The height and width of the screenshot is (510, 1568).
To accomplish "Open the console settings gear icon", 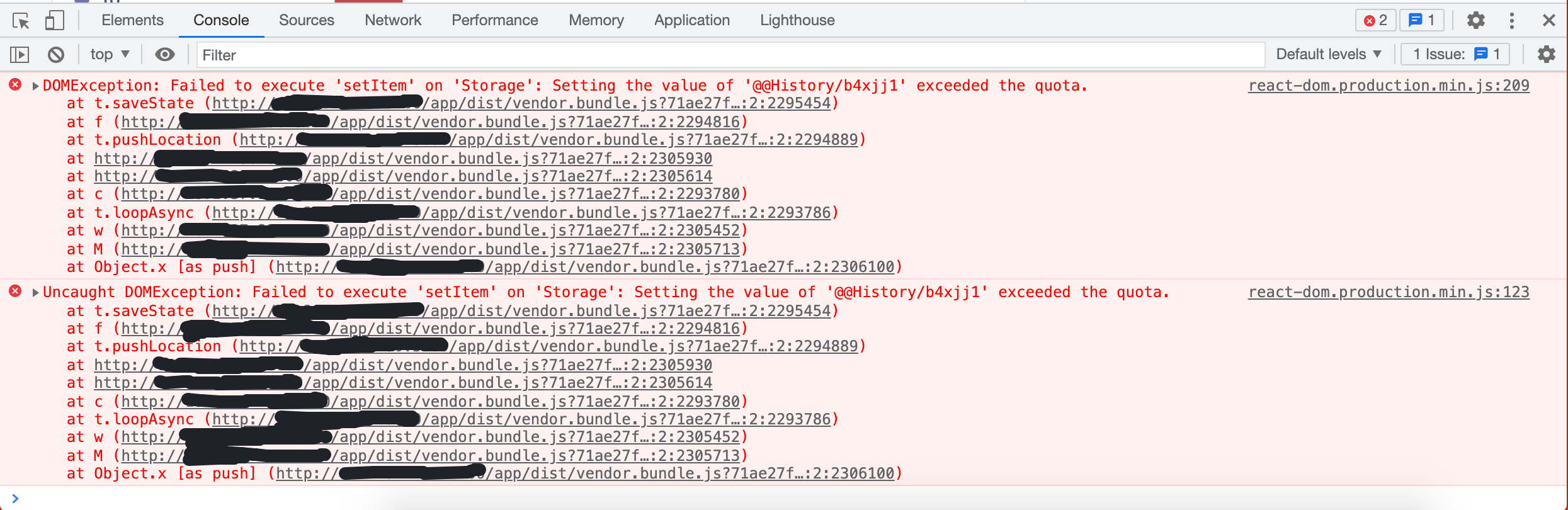I will [x=1547, y=55].
